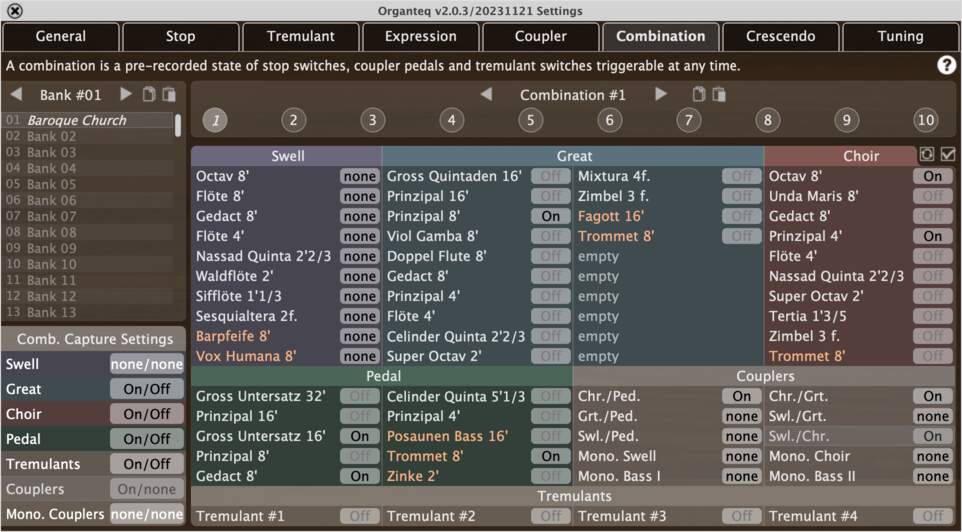The image size is (962, 532).
Task: Select Bank 13 in list
Action: [88, 312]
